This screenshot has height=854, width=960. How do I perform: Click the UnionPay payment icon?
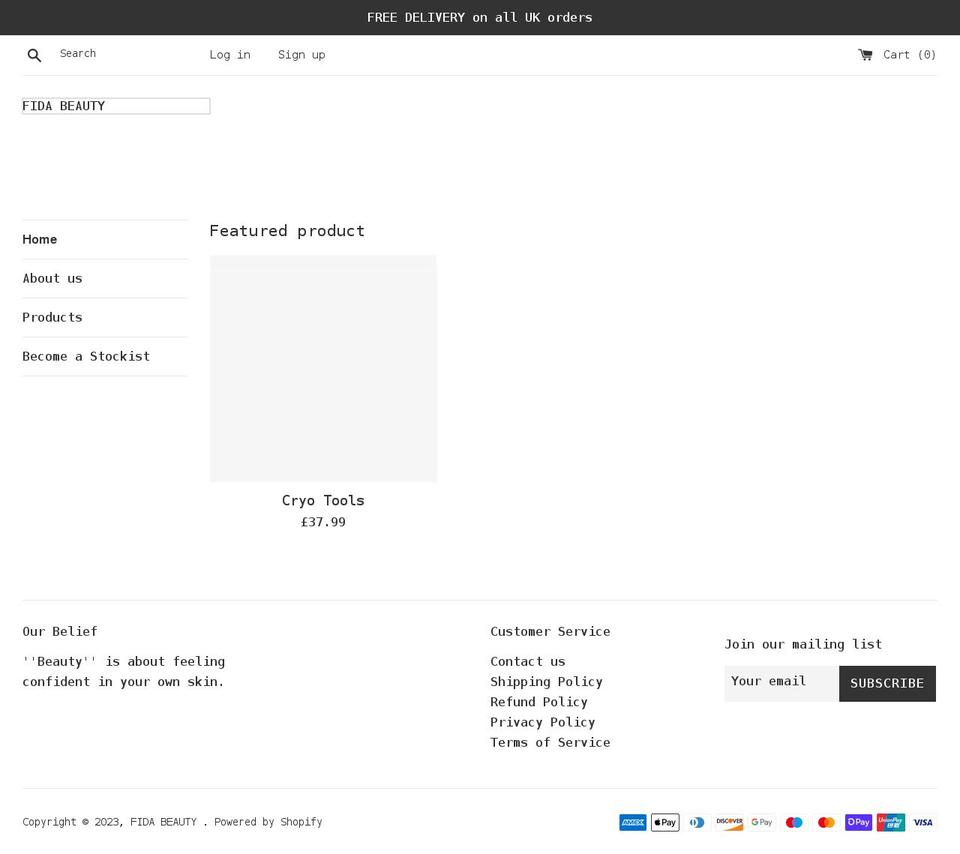click(891, 822)
